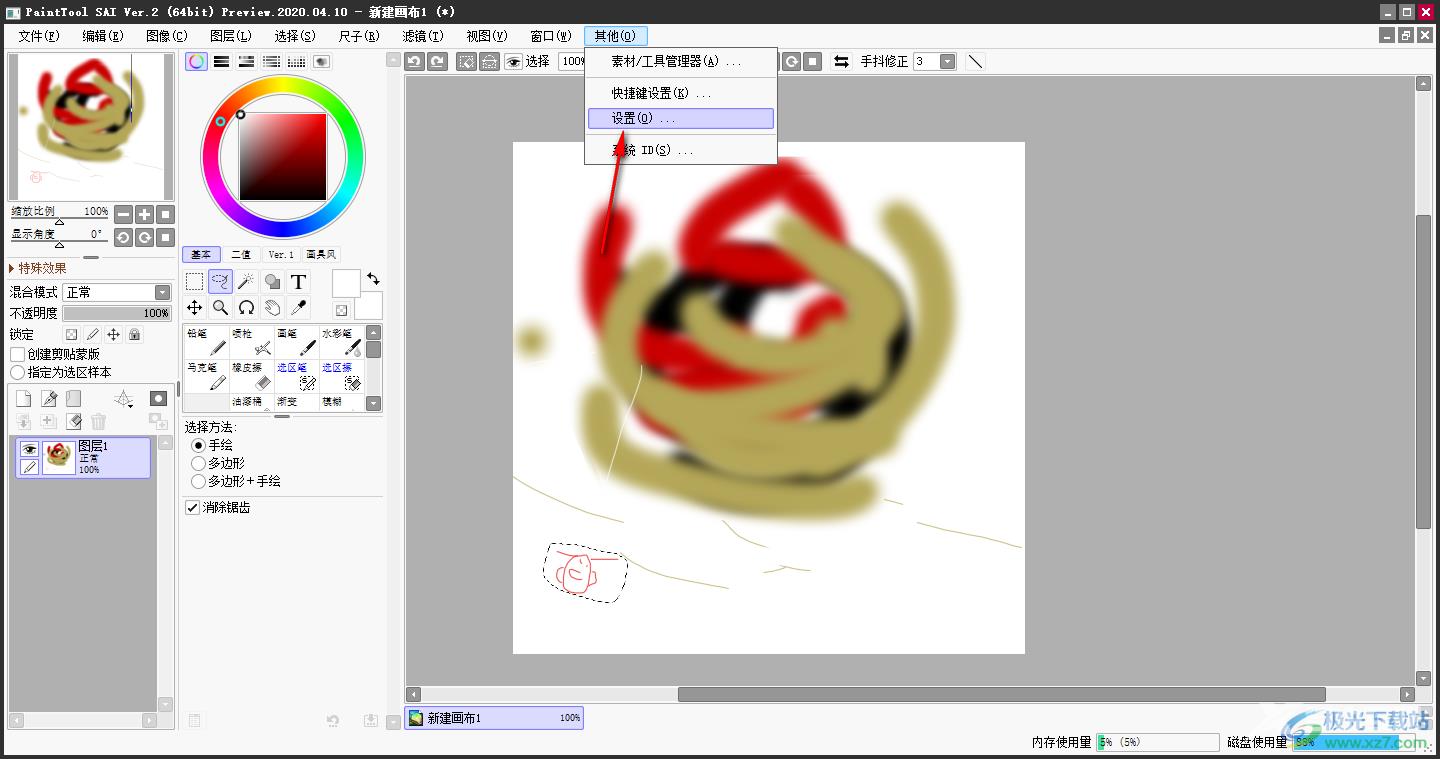Clear the layer with eraser icon
The height and width of the screenshot is (759, 1440).
click(73, 422)
